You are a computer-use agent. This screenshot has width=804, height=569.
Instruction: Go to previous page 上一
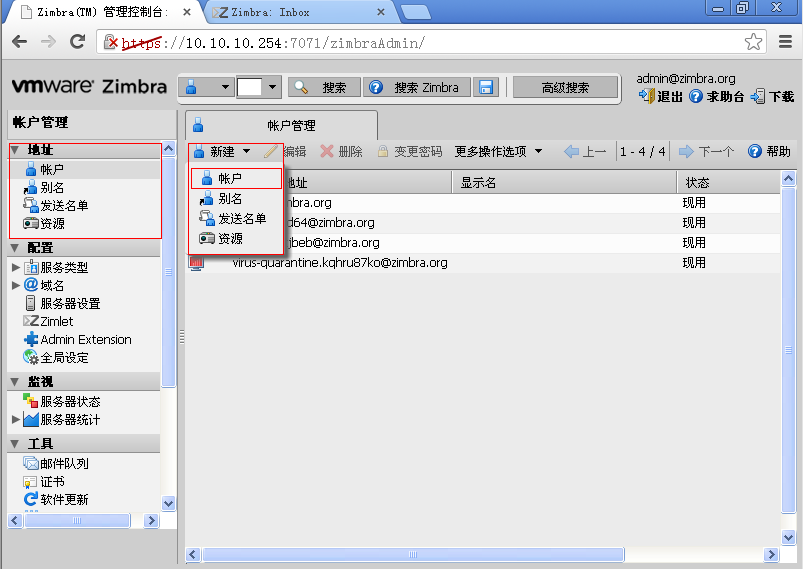click(x=585, y=151)
